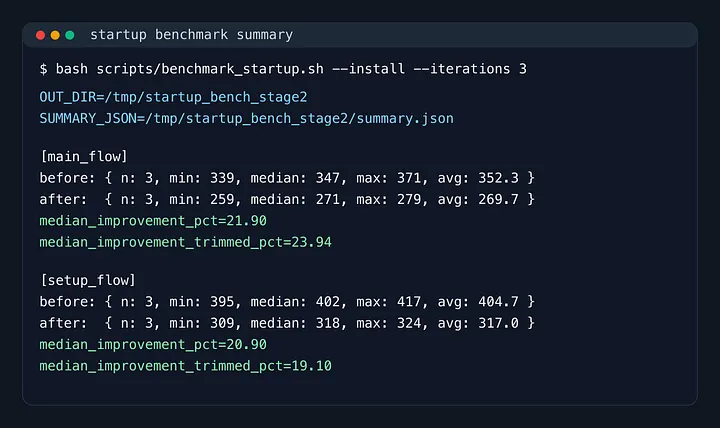Click the main_flow before stats line
Viewport: 720px width, 428px height.
tap(287, 178)
